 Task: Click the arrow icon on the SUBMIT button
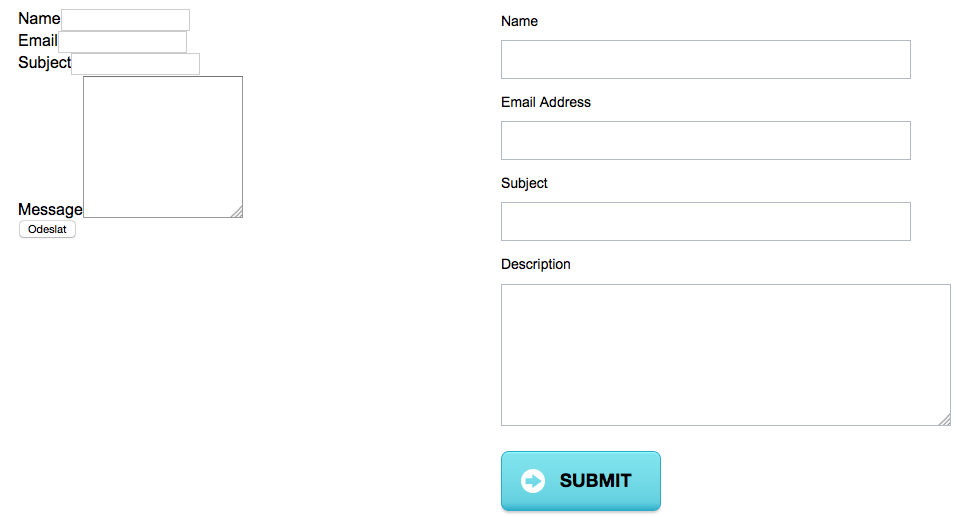pos(533,481)
